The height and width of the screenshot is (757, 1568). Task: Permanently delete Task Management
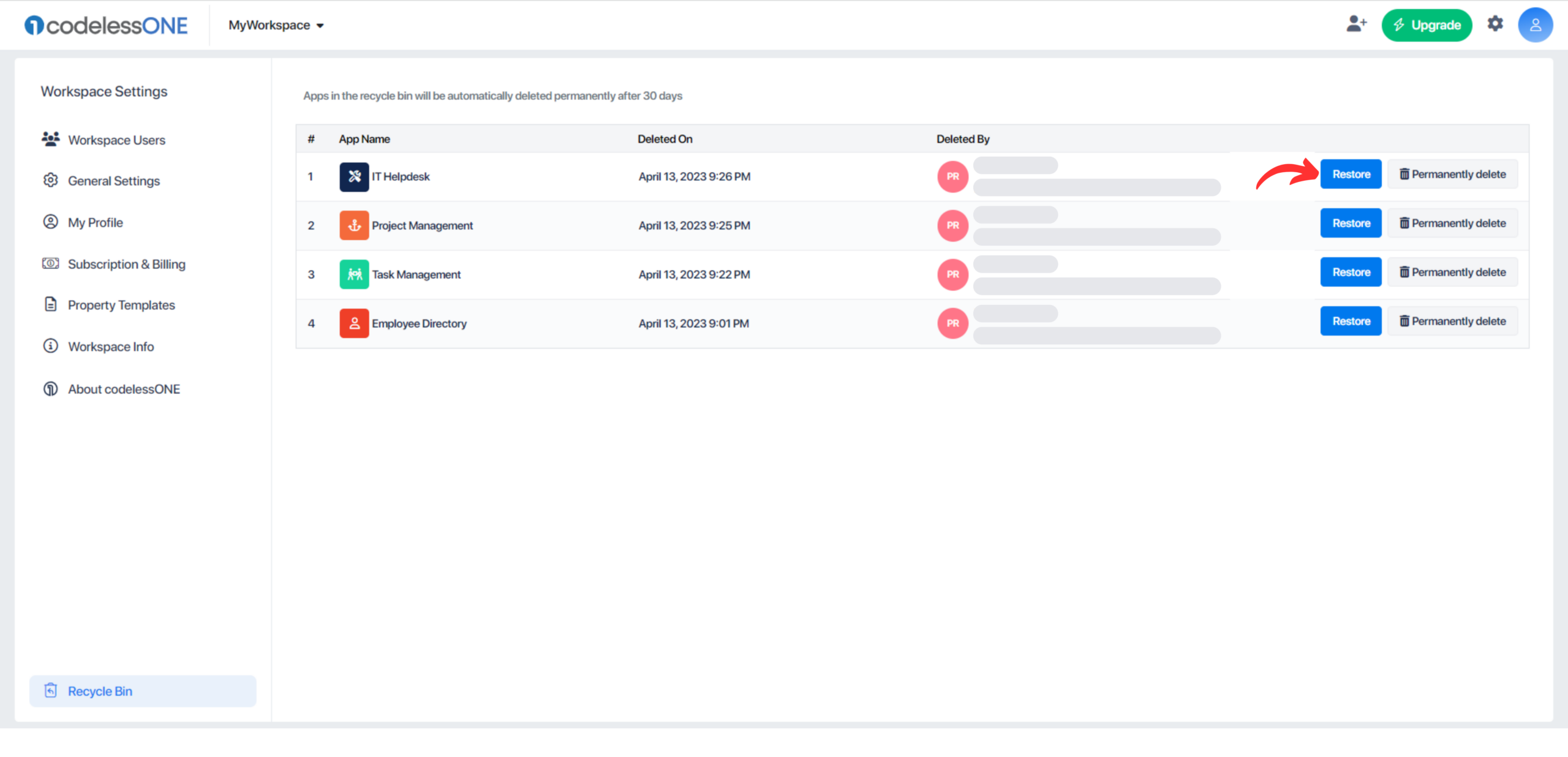coord(1452,272)
